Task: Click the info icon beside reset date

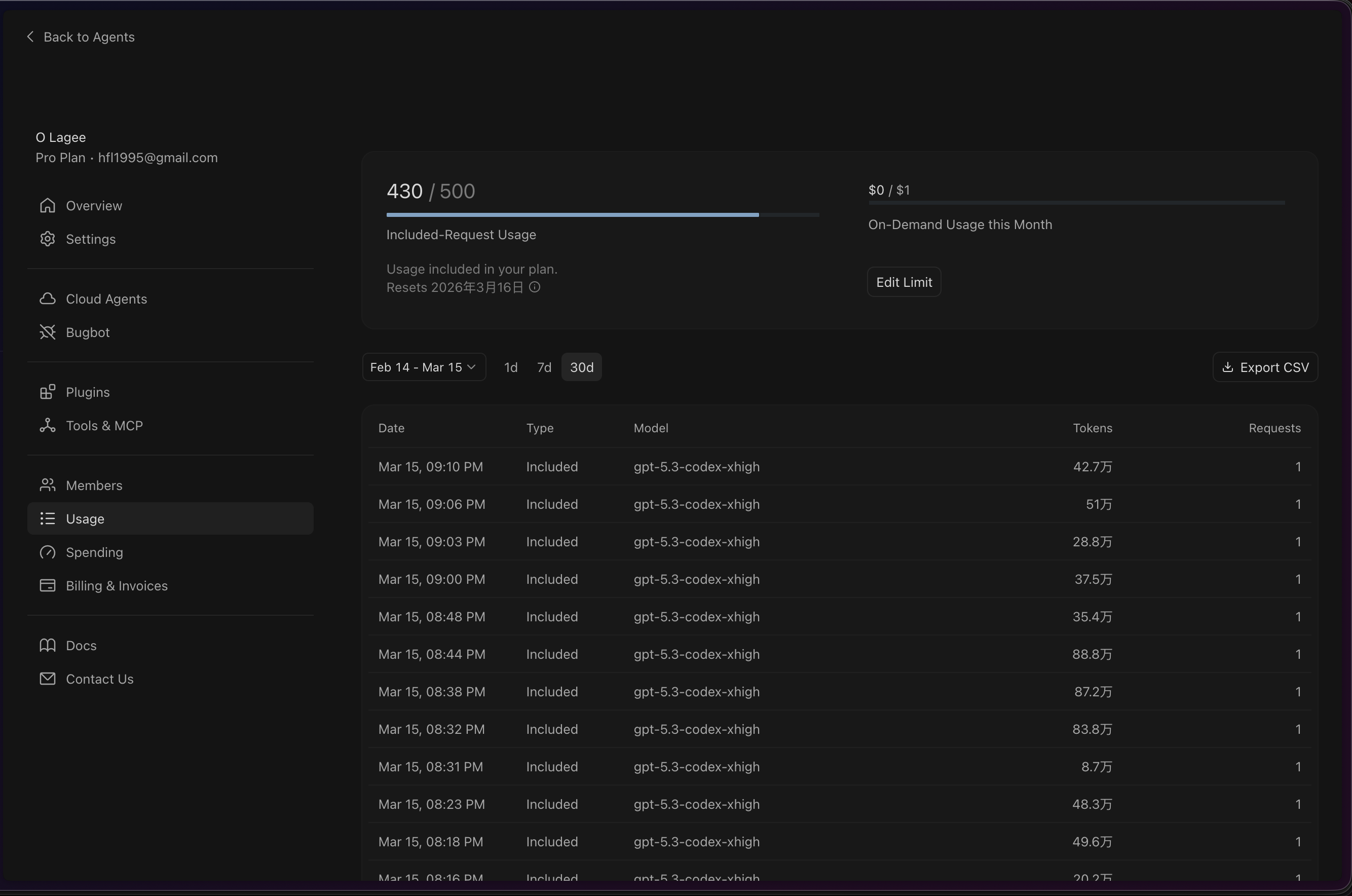Action: (534, 287)
